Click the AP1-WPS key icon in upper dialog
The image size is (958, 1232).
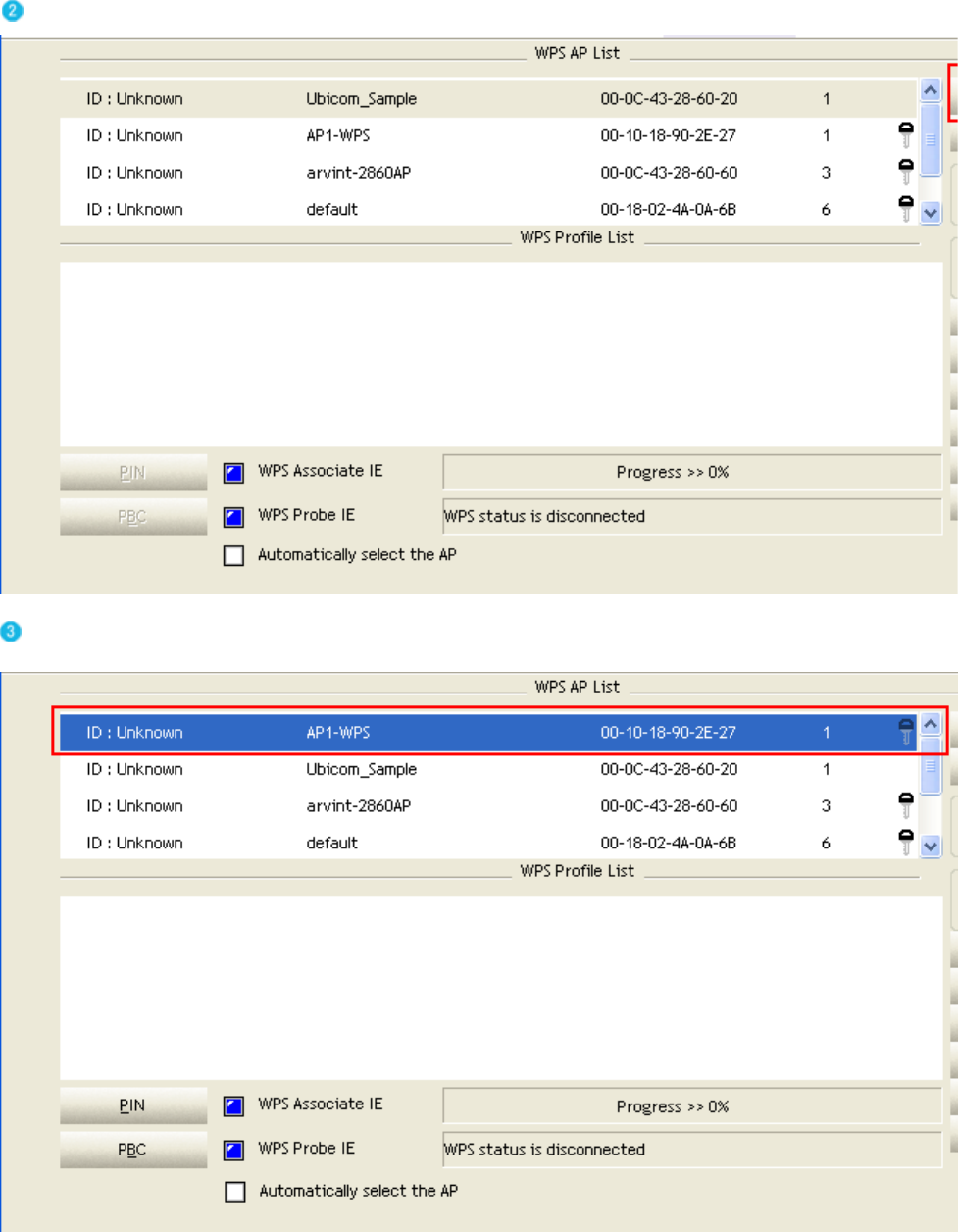point(906,134)
